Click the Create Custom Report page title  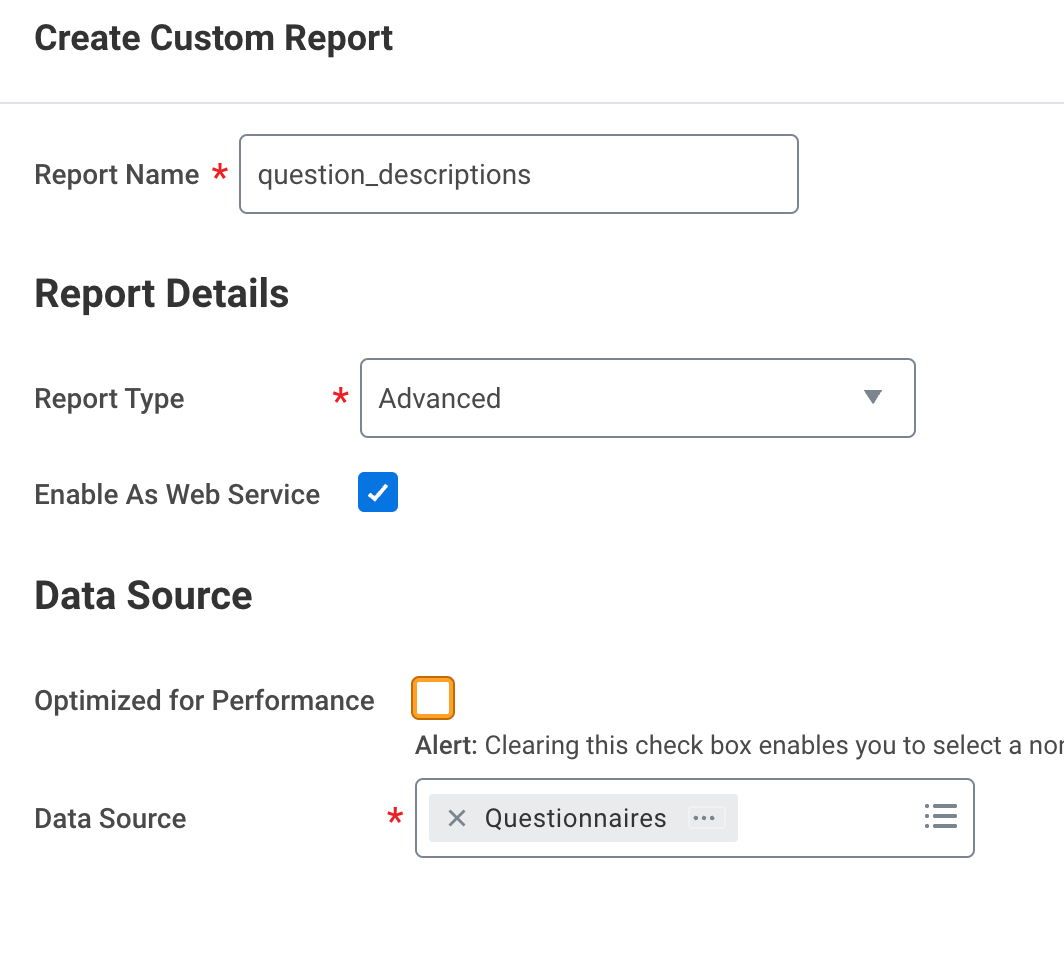click(x=213, y=39)
